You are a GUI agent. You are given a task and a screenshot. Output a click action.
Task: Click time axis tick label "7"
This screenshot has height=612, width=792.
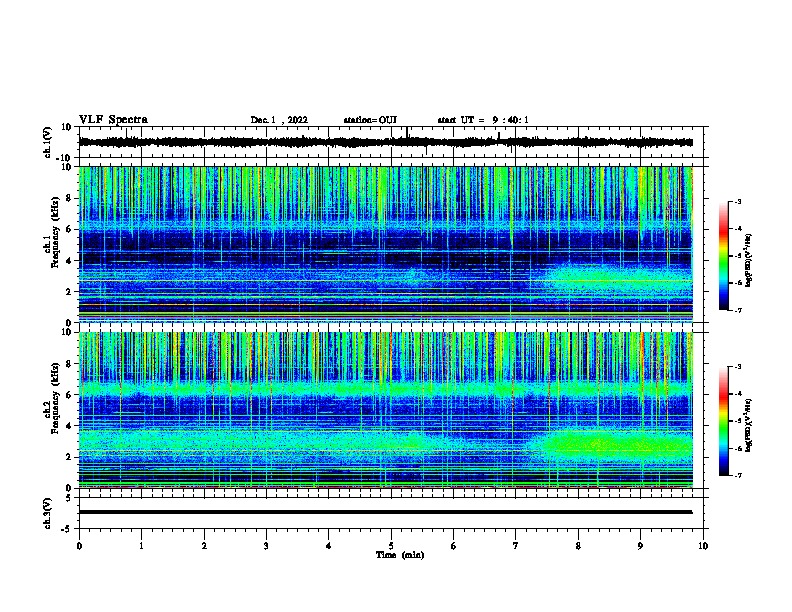tap(516, 546)
